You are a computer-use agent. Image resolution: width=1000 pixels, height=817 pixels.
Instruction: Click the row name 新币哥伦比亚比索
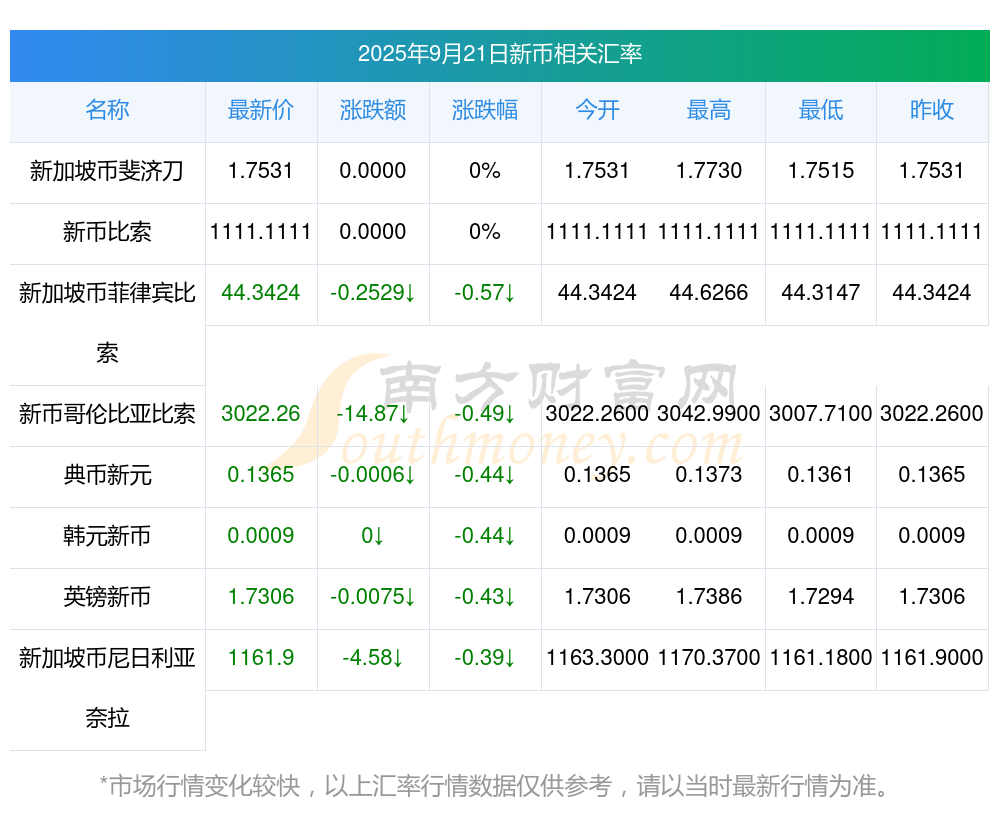[107, 414]
